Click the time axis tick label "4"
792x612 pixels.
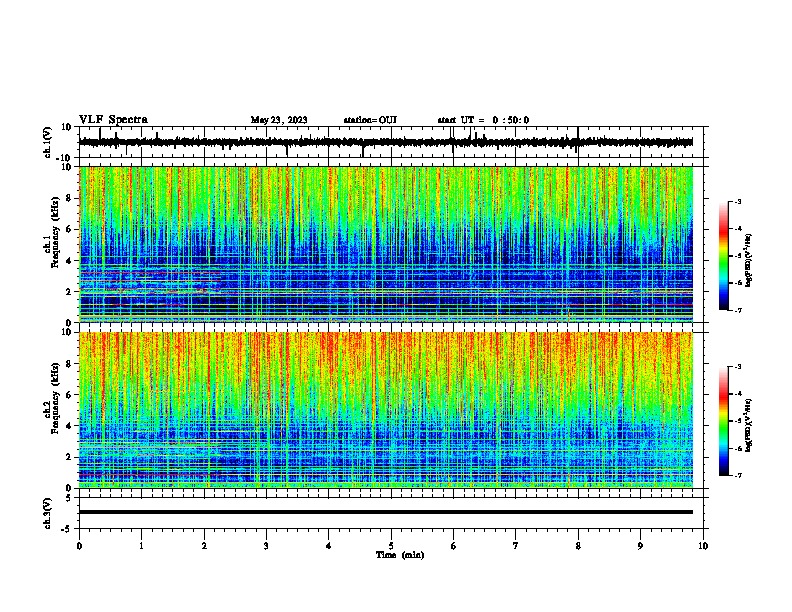point(329,546)
